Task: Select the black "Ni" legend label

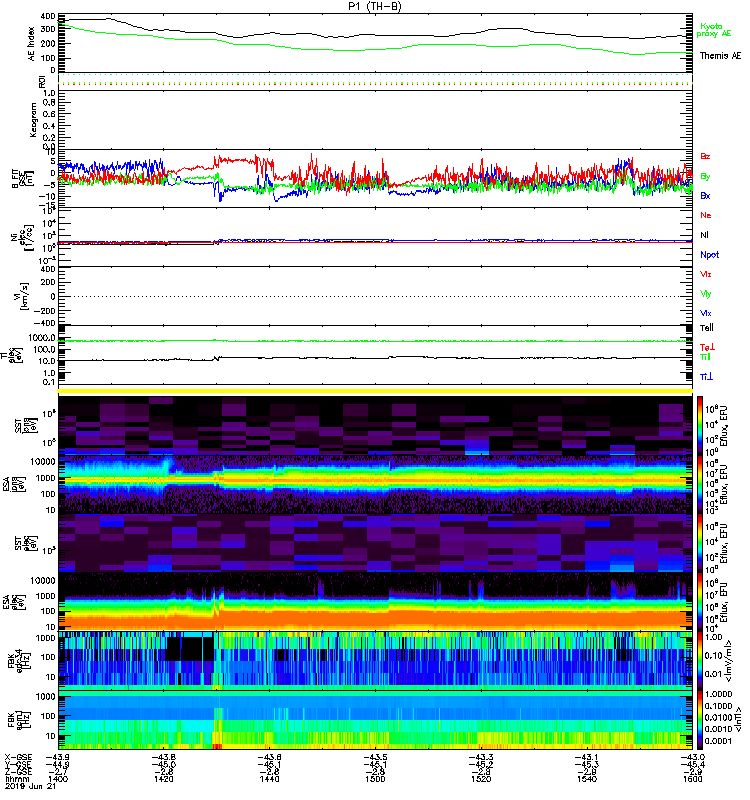Action: 704,235
